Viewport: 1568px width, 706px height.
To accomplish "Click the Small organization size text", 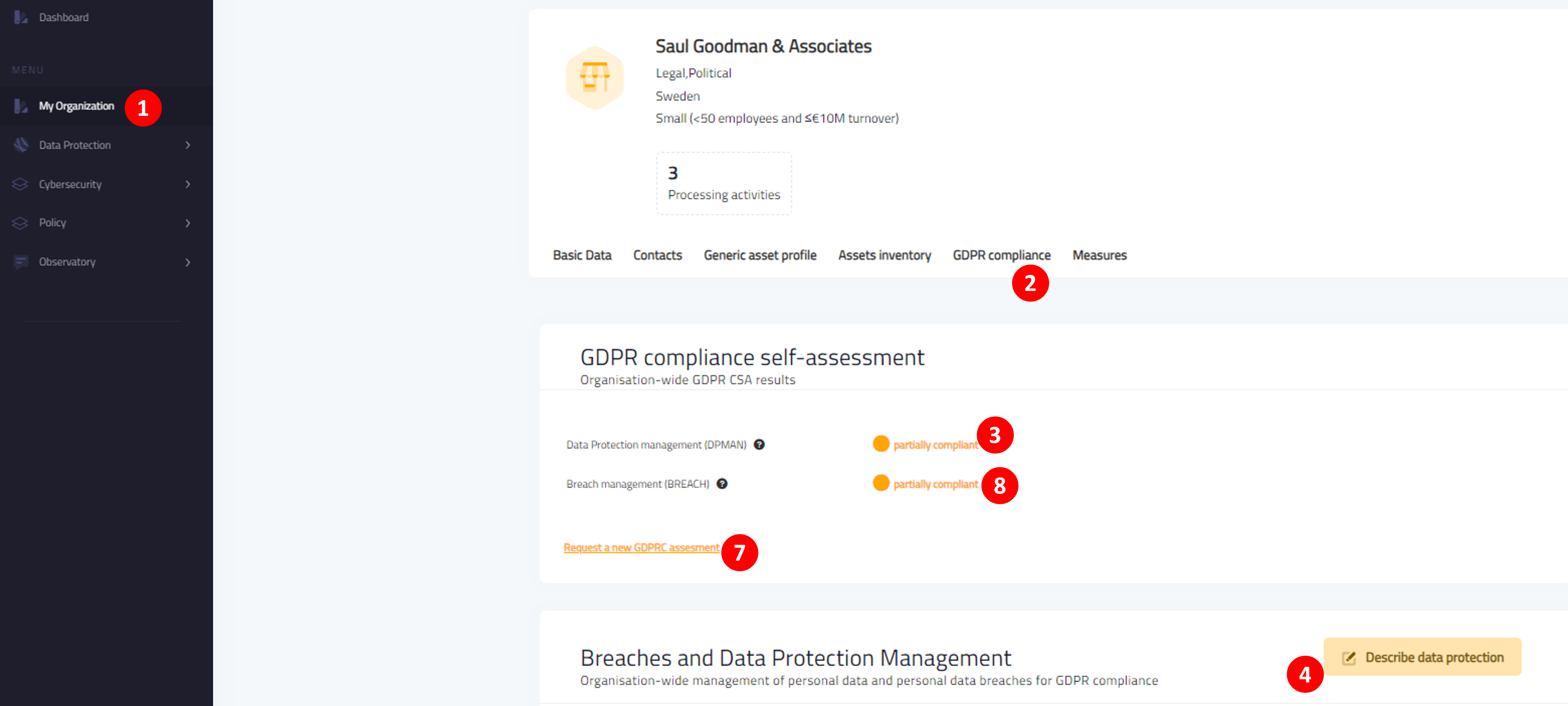I will (x=777, y=118).
